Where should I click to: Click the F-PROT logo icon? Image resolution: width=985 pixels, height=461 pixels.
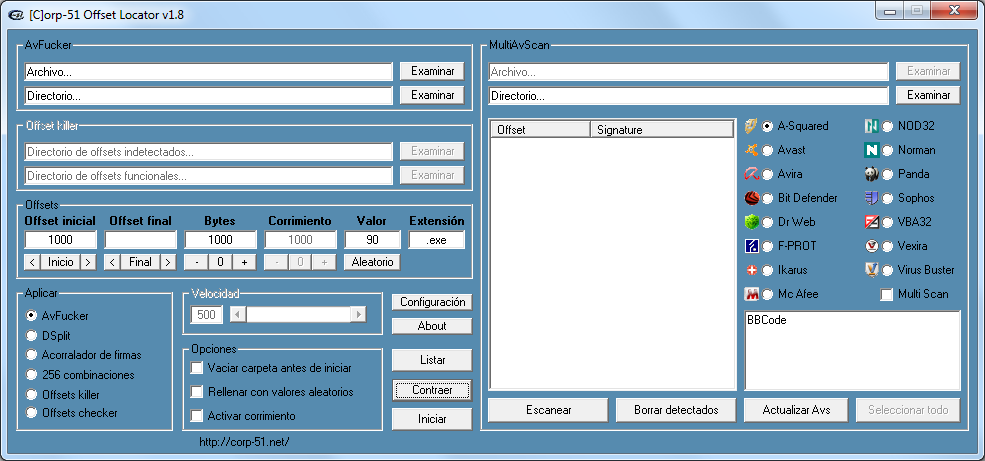click(751, 246)
